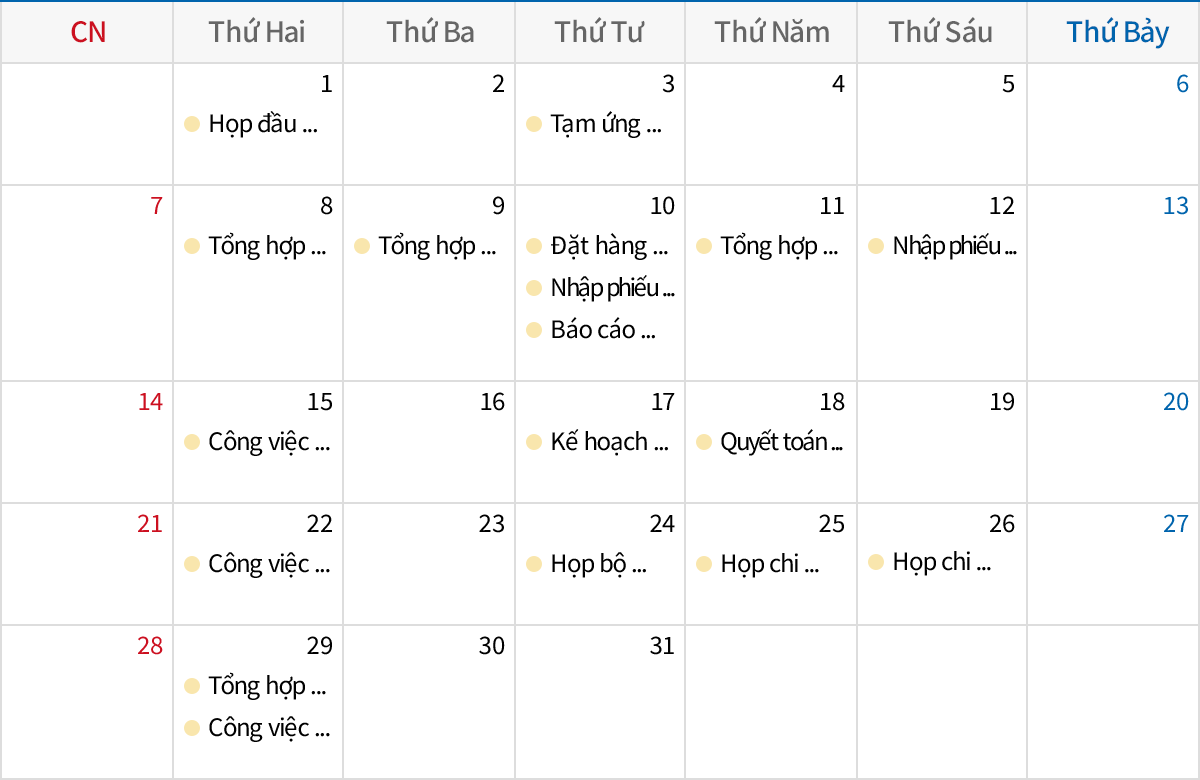Click the "Đặt hàng ..." event on day 10
1200x780 pixels.
pos(608,246)
